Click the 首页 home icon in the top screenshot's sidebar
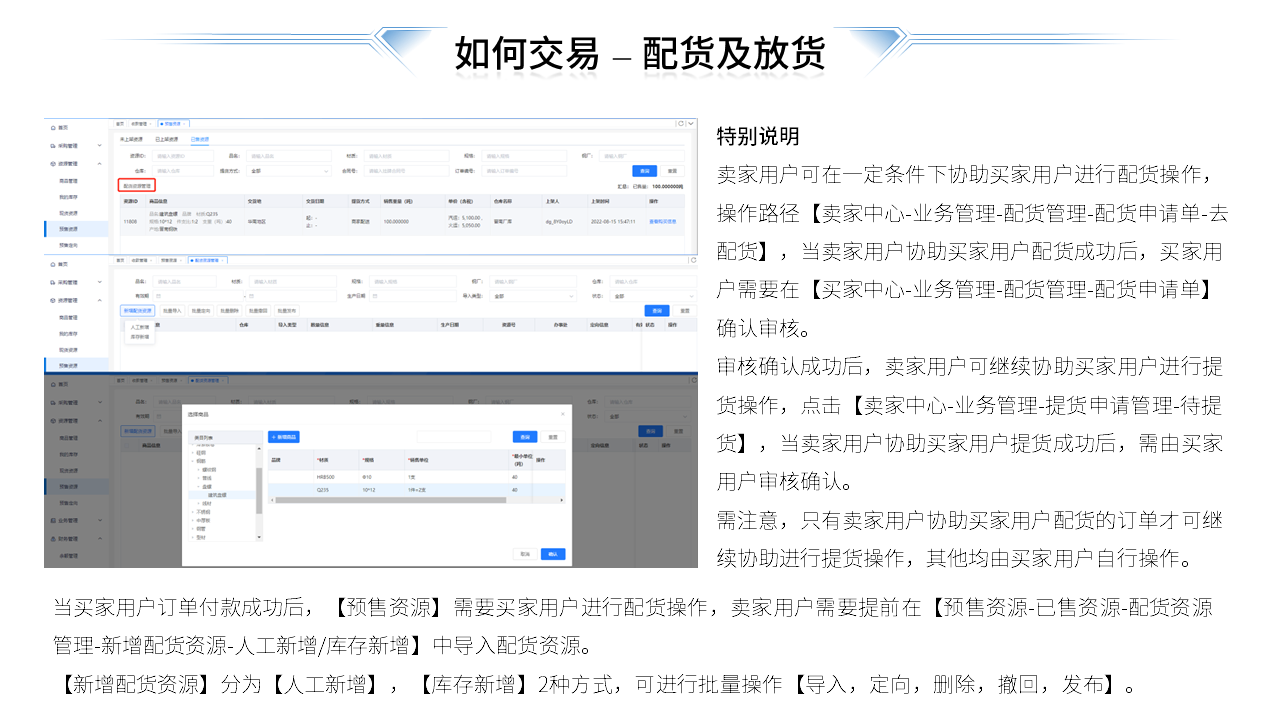 tap(52, 127)
